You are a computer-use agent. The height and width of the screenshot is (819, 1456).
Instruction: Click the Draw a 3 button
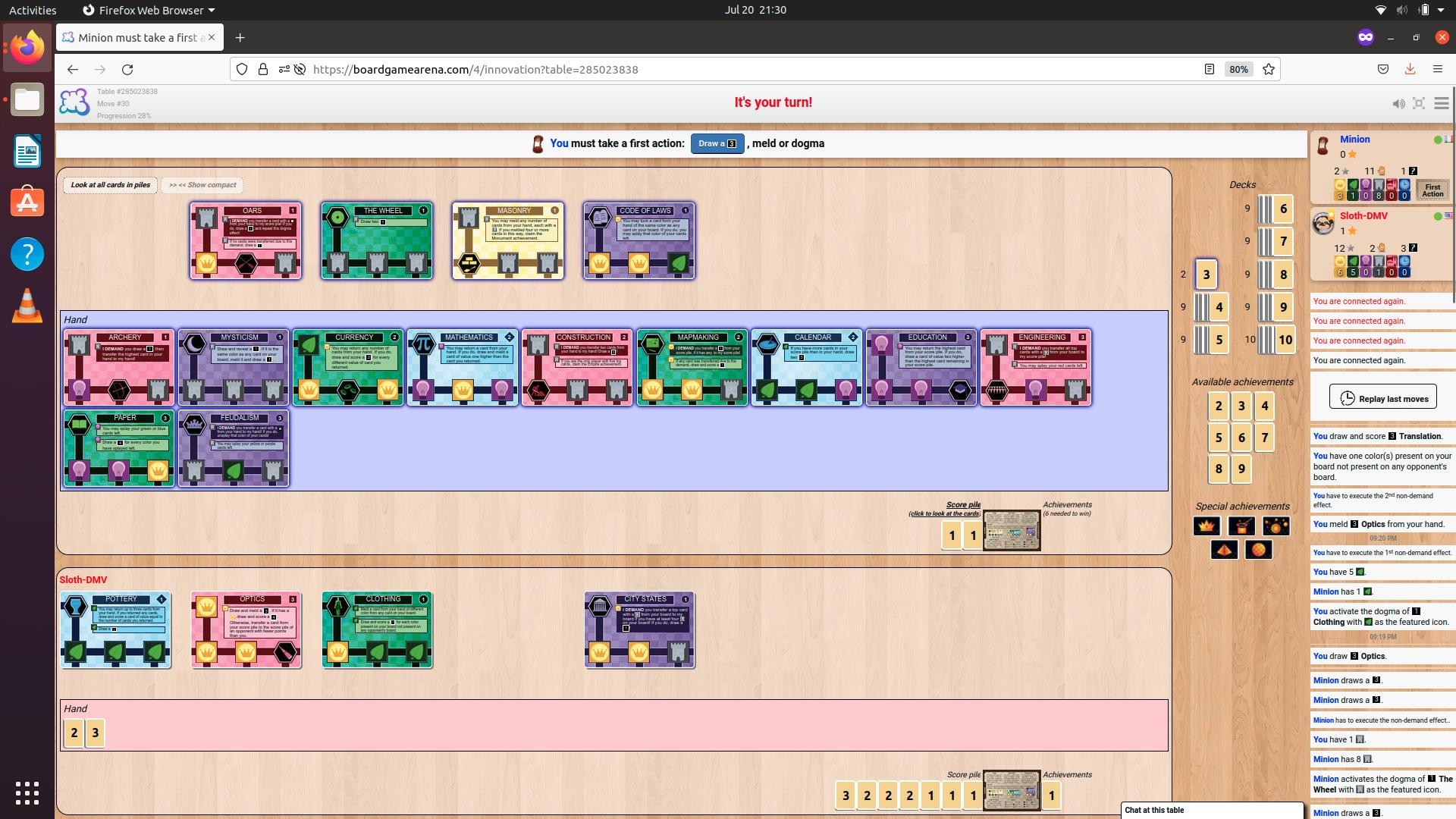click(717, 143)
